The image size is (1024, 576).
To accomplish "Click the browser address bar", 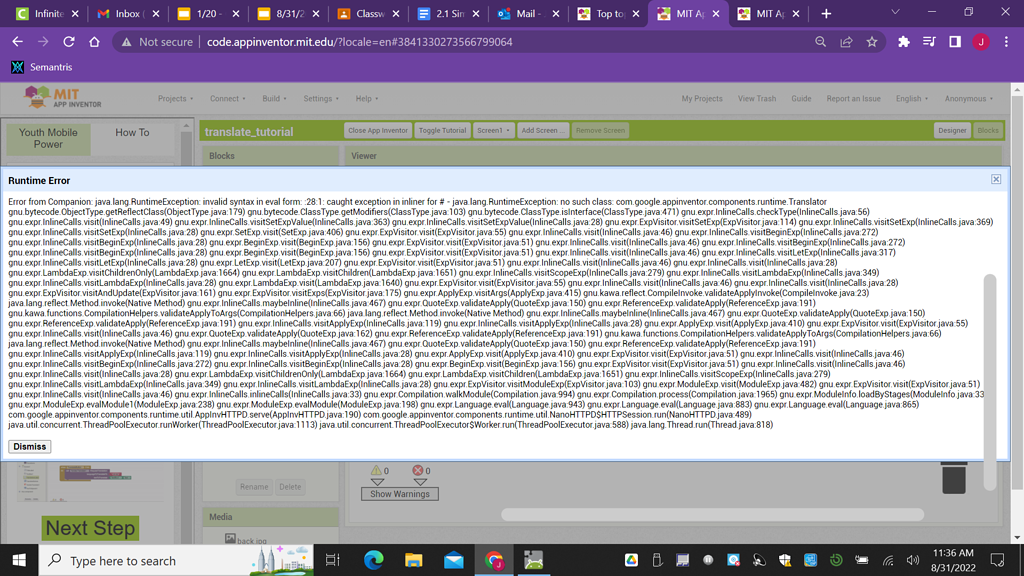I will point(400,43).
